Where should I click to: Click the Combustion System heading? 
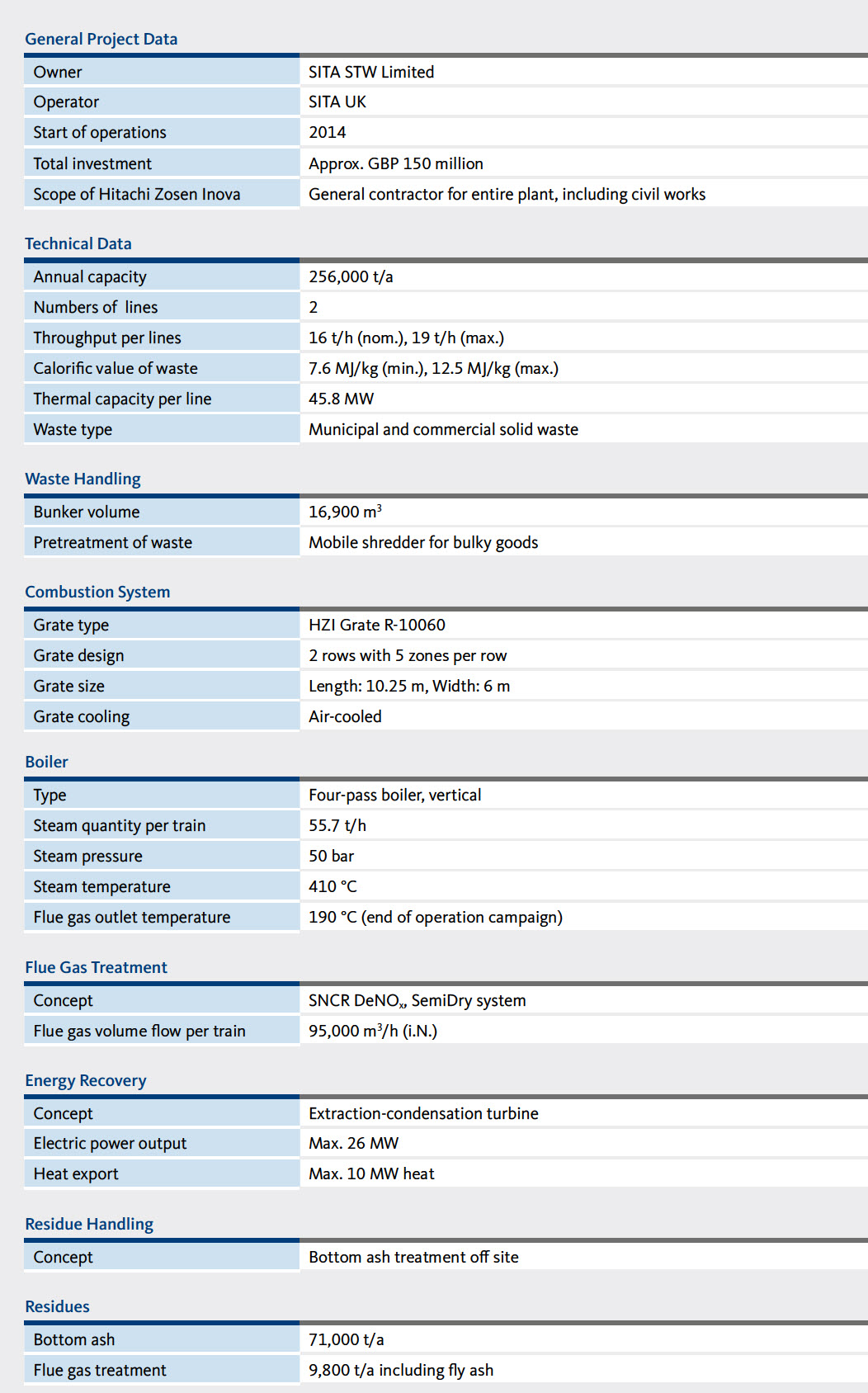[x=97, y=592]
